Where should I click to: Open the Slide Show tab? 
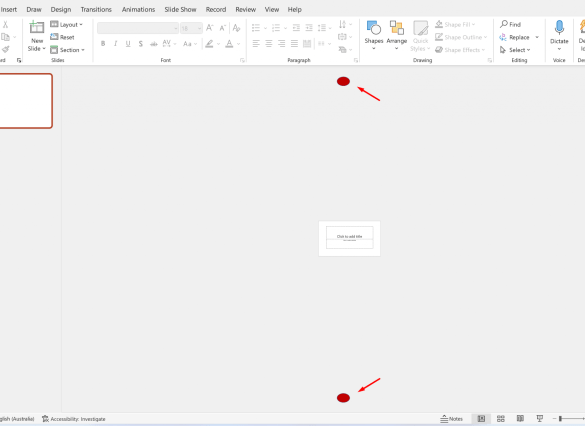point(181,9)
